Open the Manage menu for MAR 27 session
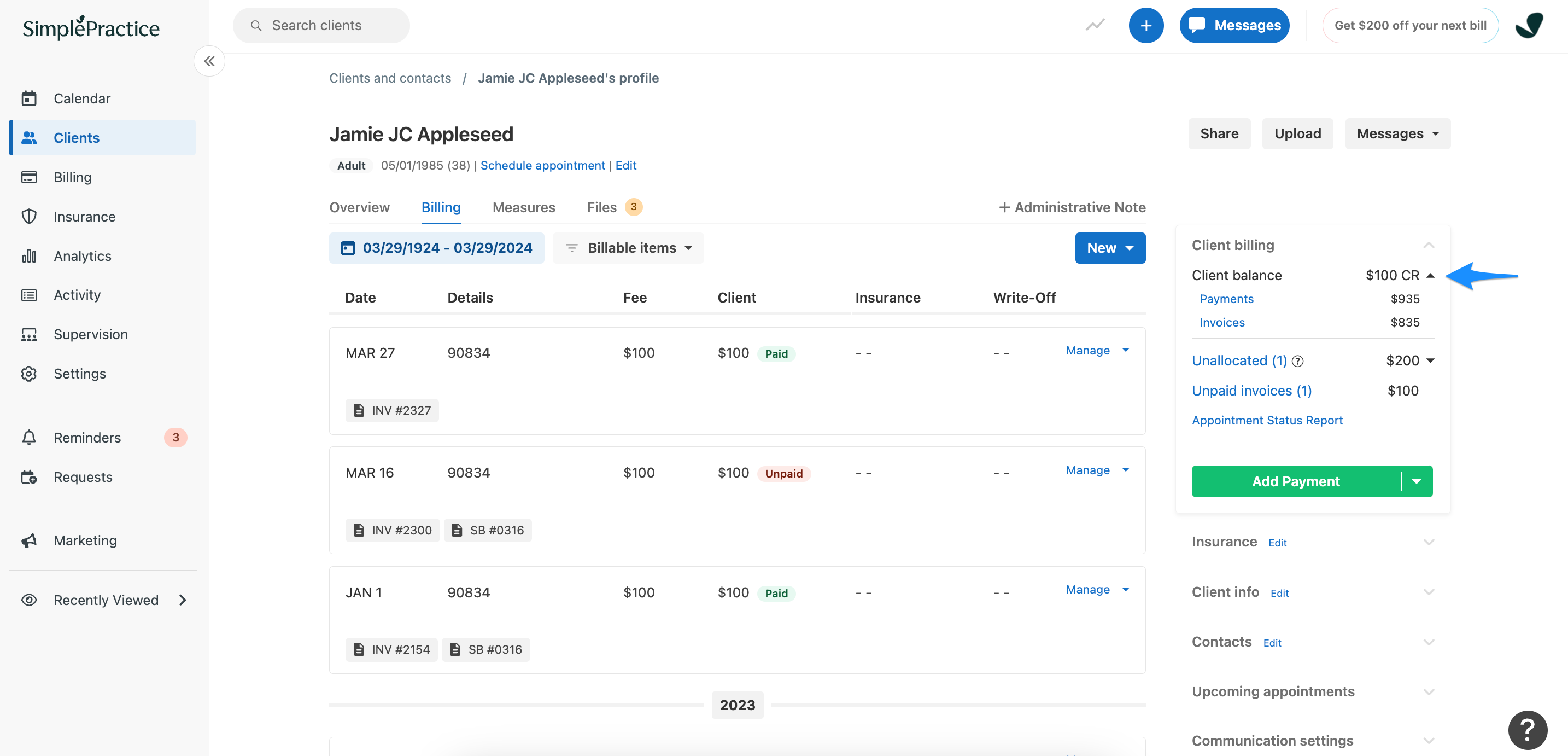The width and height of the screenshot is (1568, 756). (1096, 350)
